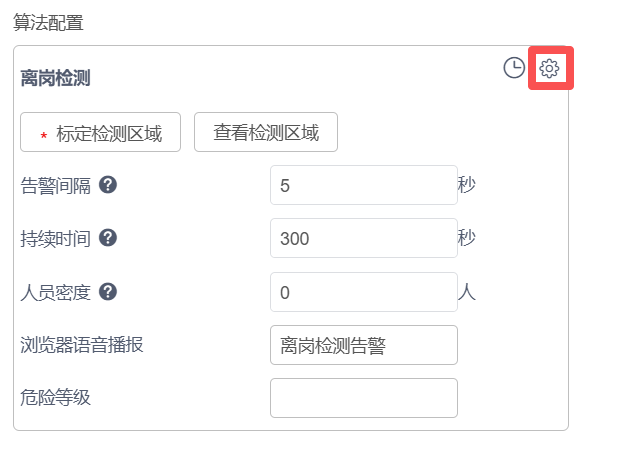
Task: Click the 持续时间 label text
Action: pos(56,239)
